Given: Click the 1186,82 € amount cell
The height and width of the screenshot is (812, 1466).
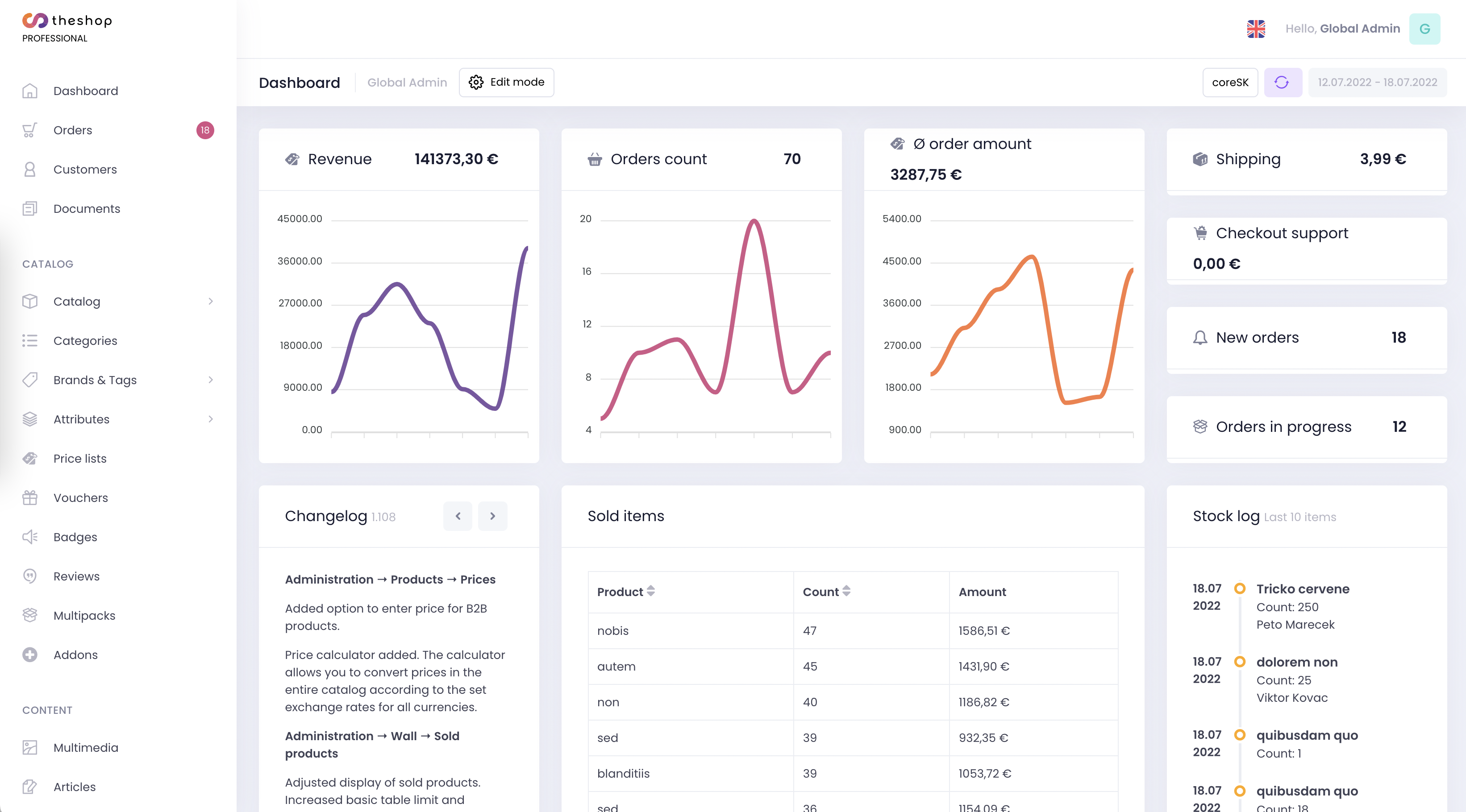Looking at the screenshot, I should click(x=1033, y=702).
